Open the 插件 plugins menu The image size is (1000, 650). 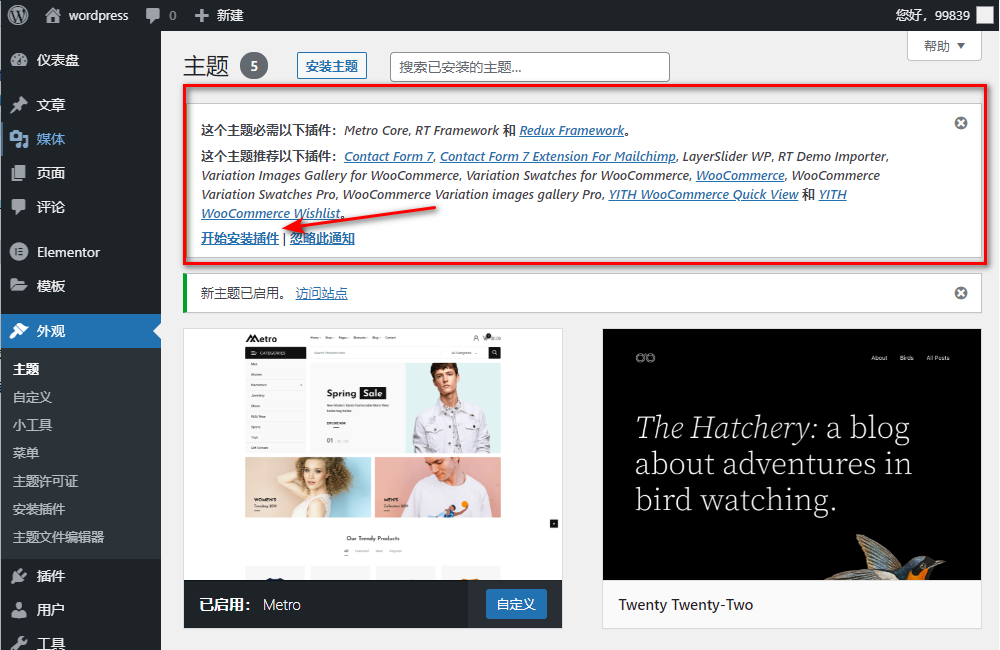pyautogui.click(x=50, y=576)
